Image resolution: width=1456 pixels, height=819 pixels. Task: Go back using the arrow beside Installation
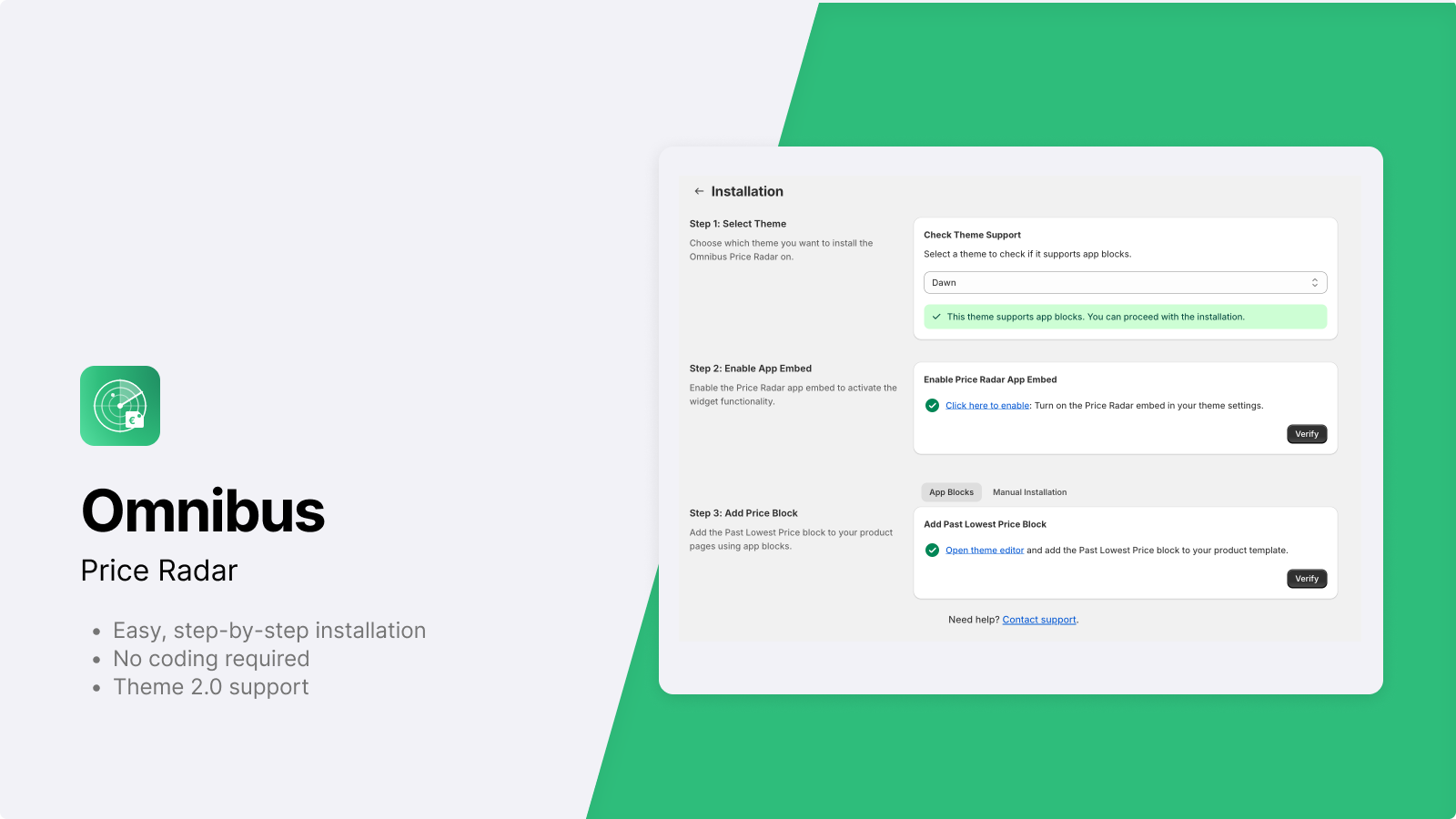tap(699, 191)
